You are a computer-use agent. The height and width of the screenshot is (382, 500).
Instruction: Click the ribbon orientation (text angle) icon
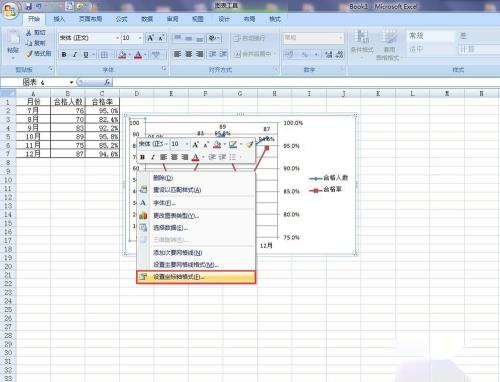coord(212,38)
